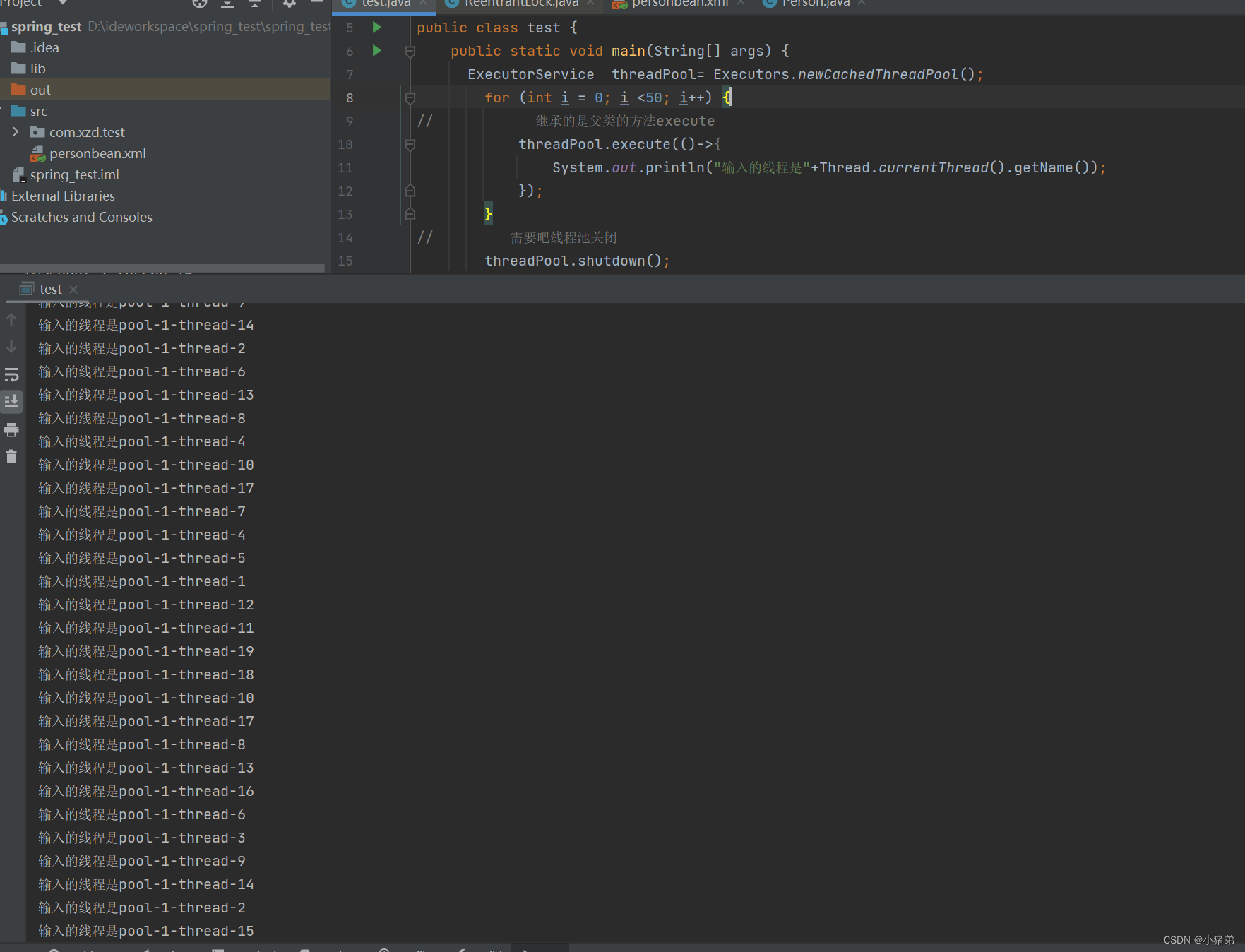Click console line pool-1-thread-15
1245x952 pixels.
[x=146, y=931]
